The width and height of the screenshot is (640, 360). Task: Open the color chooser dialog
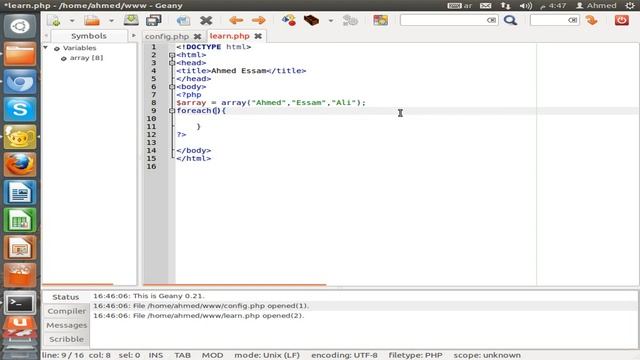pos(380,20)
